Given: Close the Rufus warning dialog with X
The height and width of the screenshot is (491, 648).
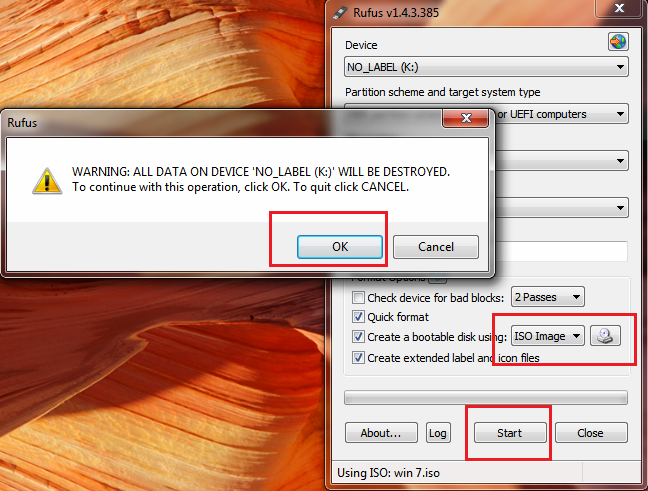Looking at the screenshot, I should pyautogui.click(x=466, y=118).
